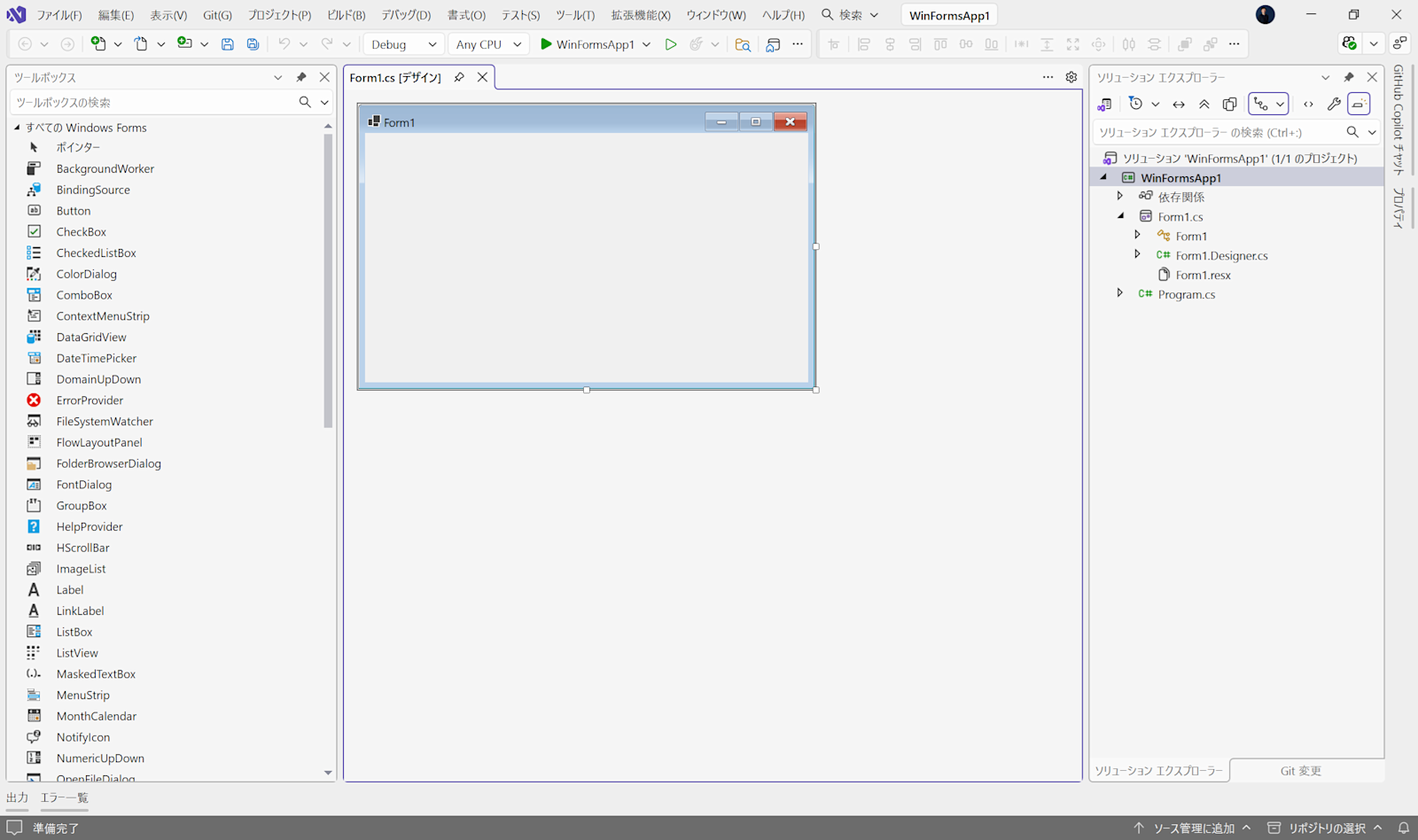1418x840 pixels.
Task: Click the Save Form1.cs icon
Action: click(x=228, y=44)
